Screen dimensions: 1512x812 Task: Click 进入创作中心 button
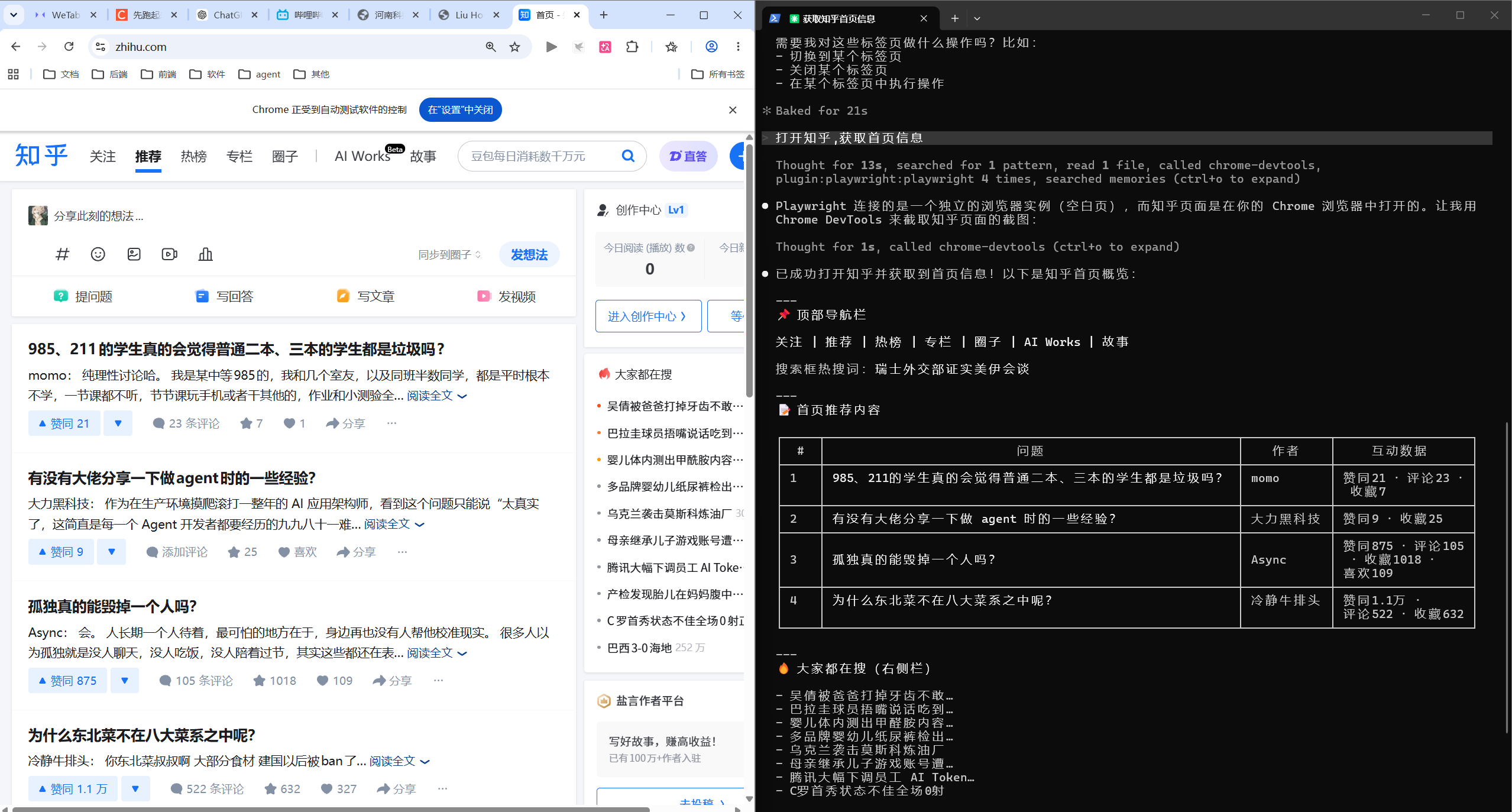[648, 316]
